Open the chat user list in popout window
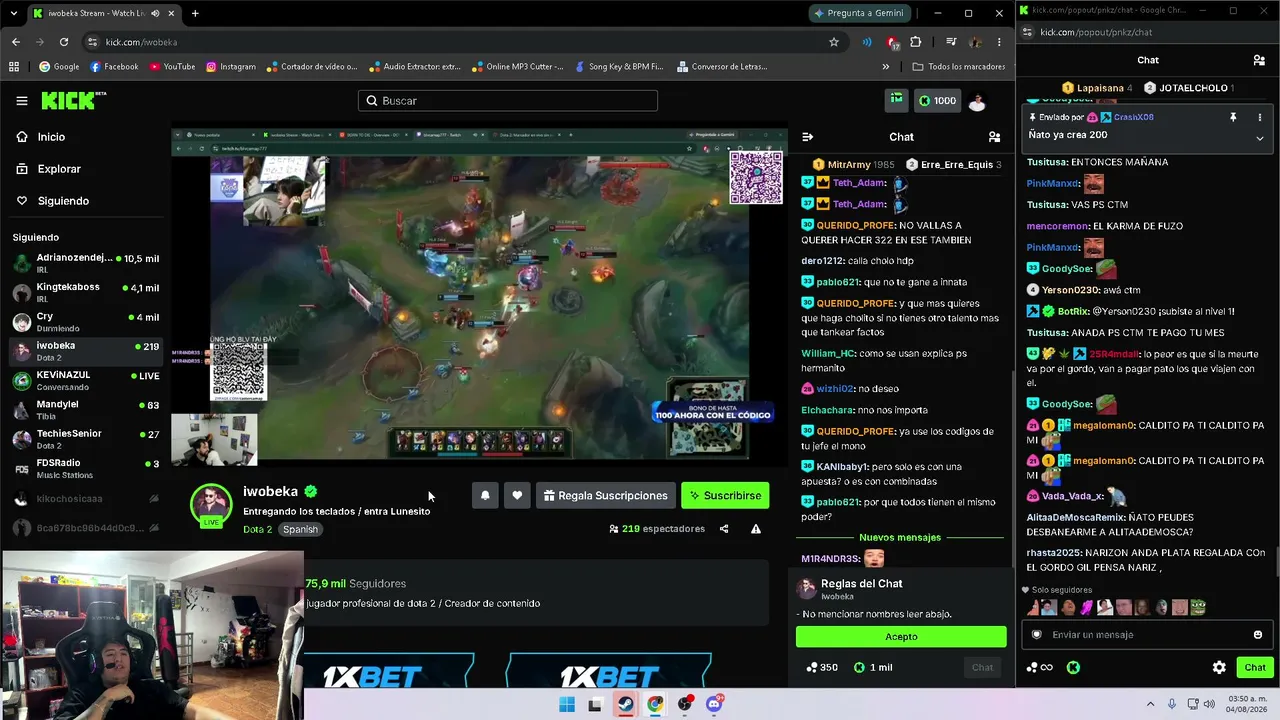 pos(1259,60)
